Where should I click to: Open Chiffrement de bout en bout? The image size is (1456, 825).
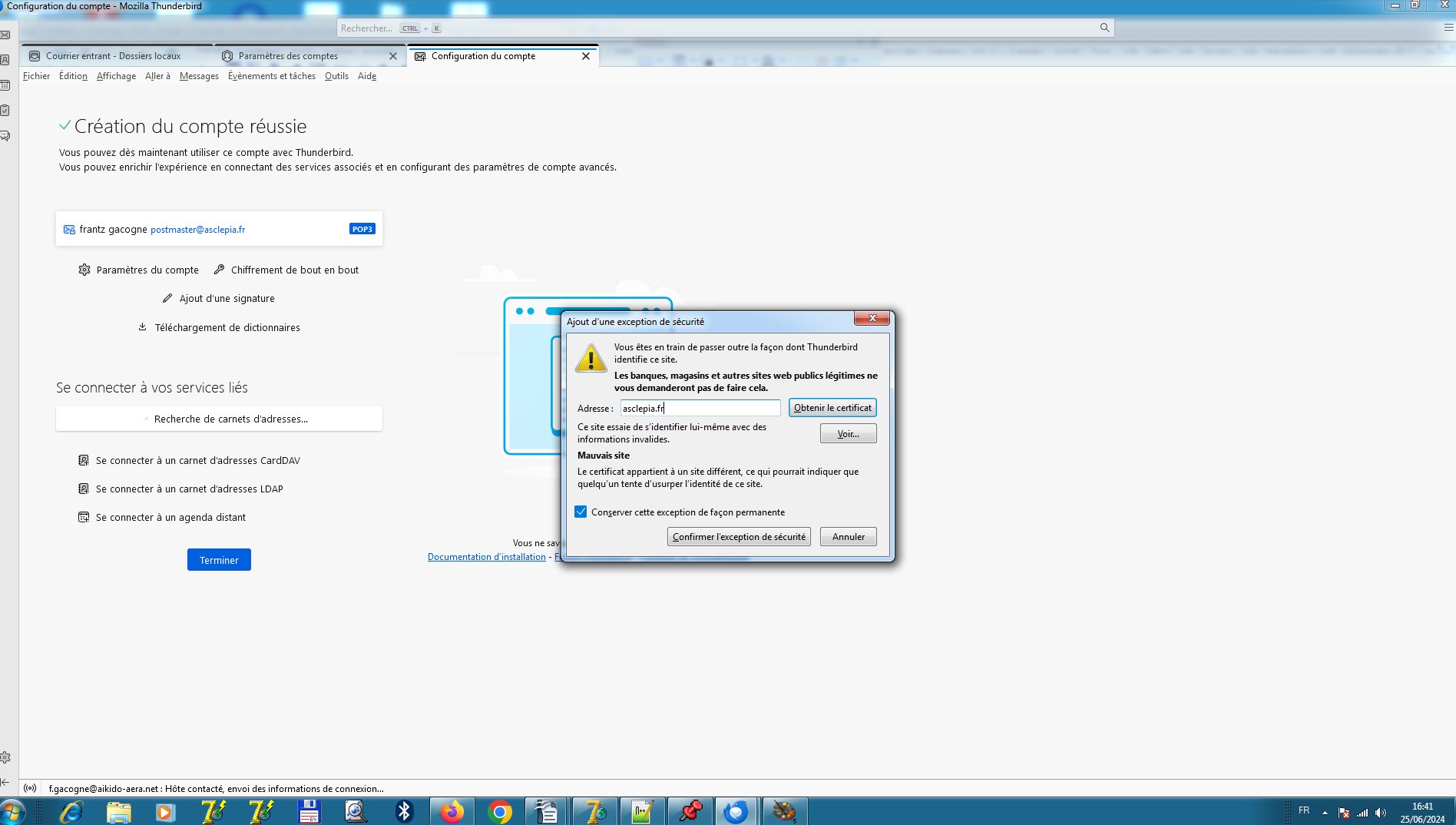[286, 270]
